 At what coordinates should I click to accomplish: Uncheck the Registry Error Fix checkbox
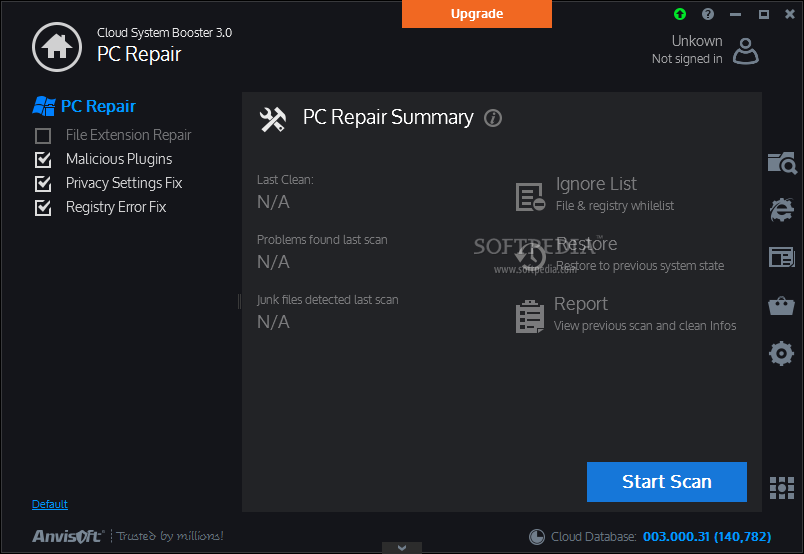click(x=43, y=208)
